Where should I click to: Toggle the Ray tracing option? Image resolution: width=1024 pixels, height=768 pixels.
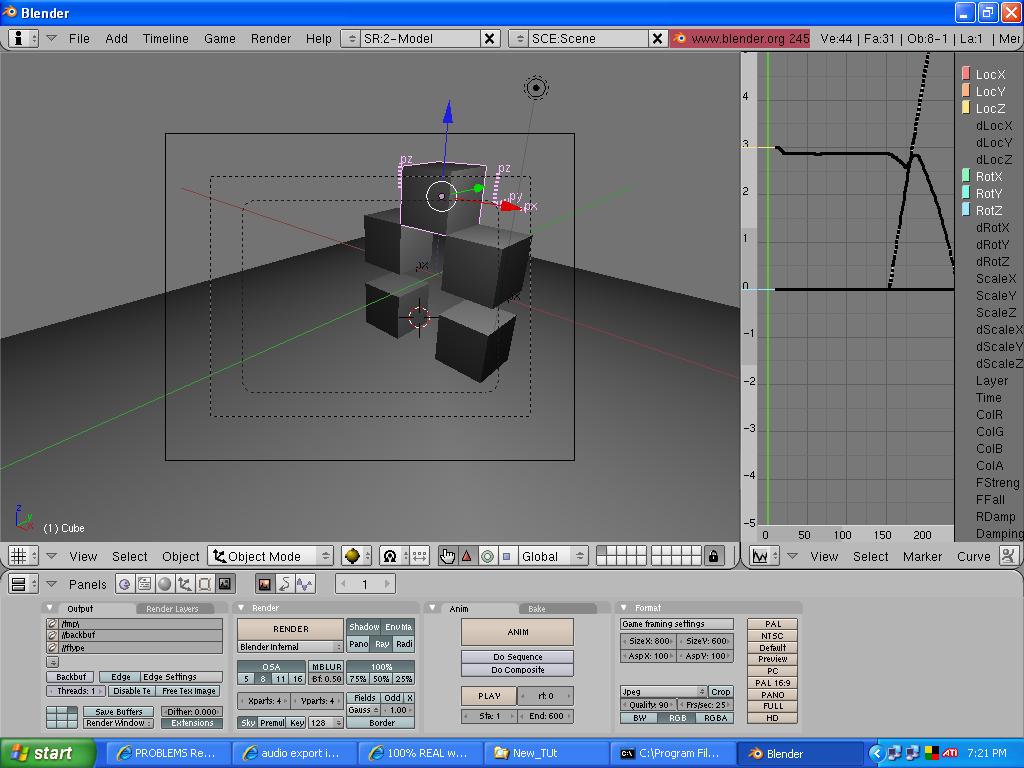382,644
